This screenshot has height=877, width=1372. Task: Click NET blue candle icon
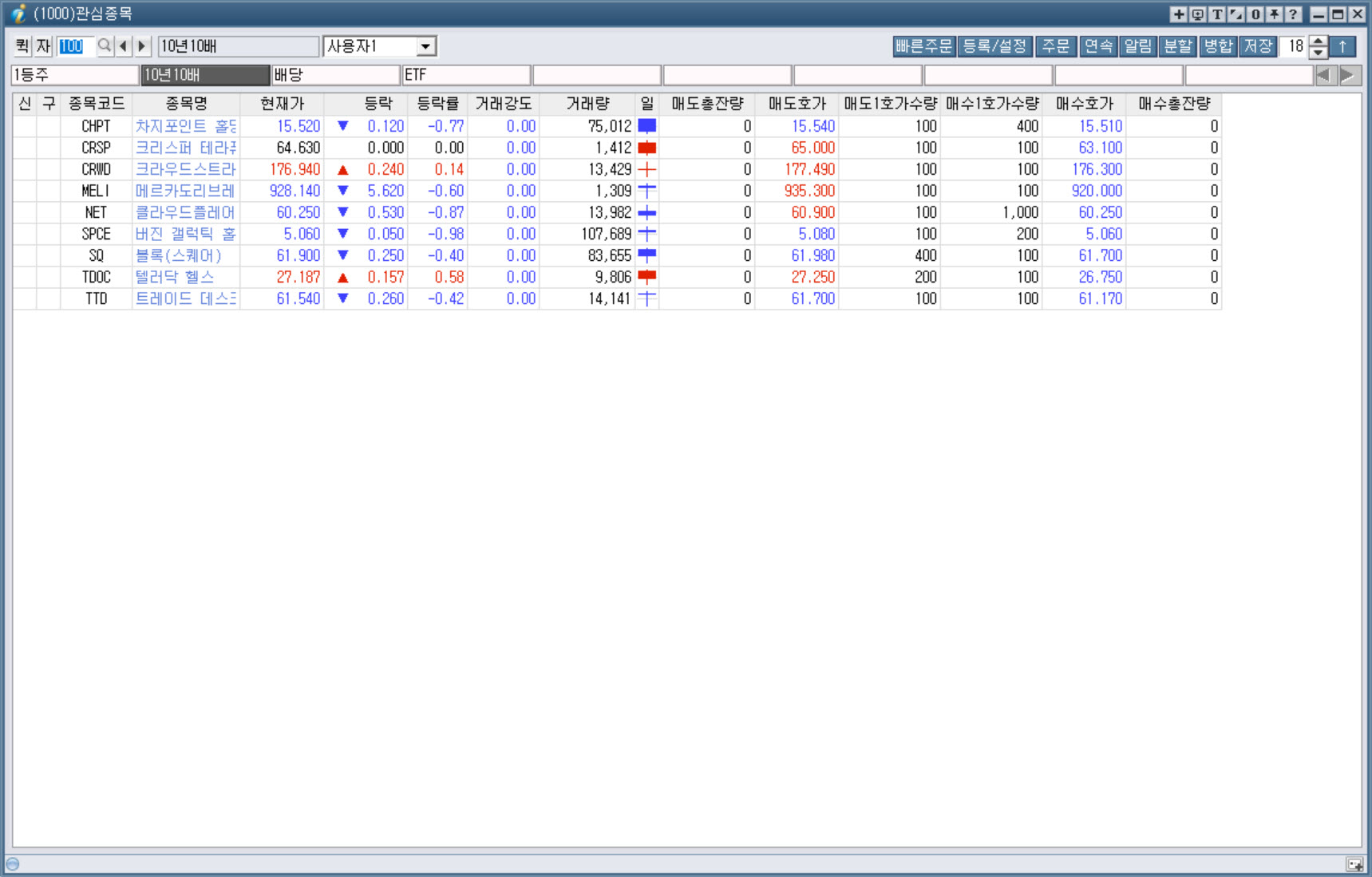coord(647,212)
